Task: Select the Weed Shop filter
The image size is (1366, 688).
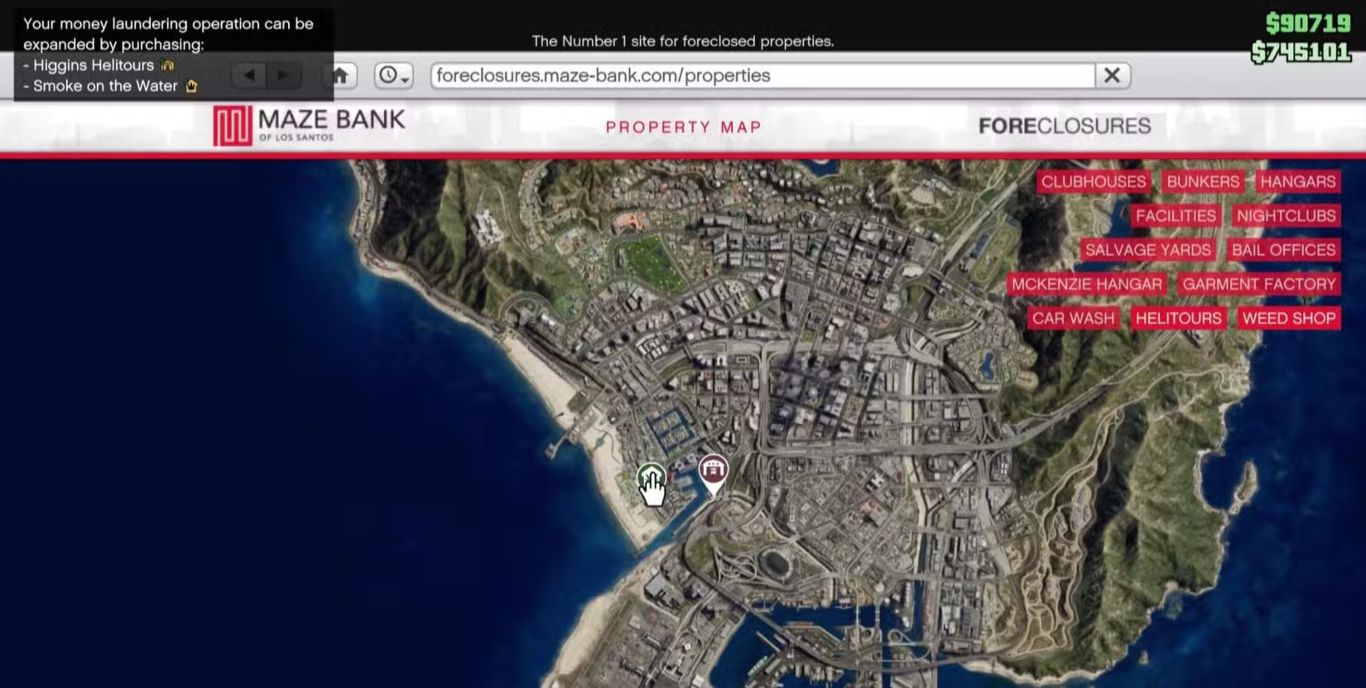Action: [1289, 318]
